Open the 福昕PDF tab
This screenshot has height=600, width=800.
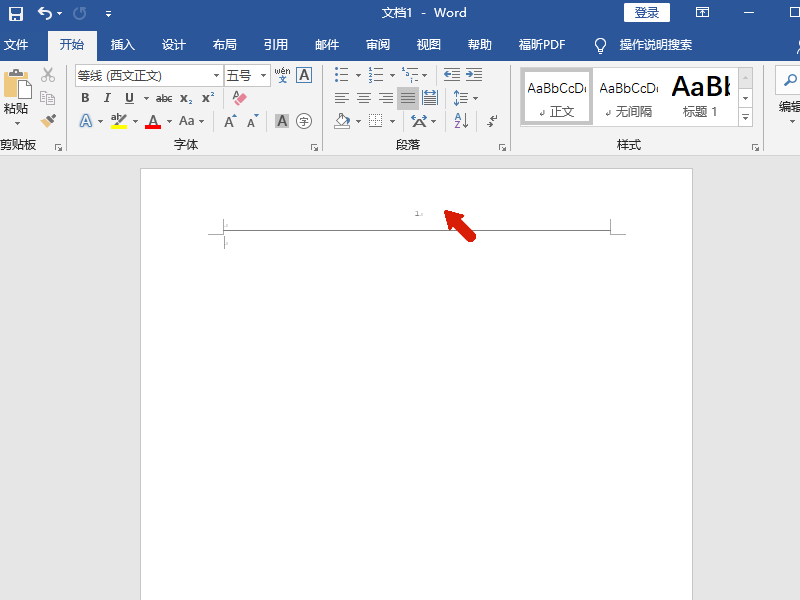542,45
